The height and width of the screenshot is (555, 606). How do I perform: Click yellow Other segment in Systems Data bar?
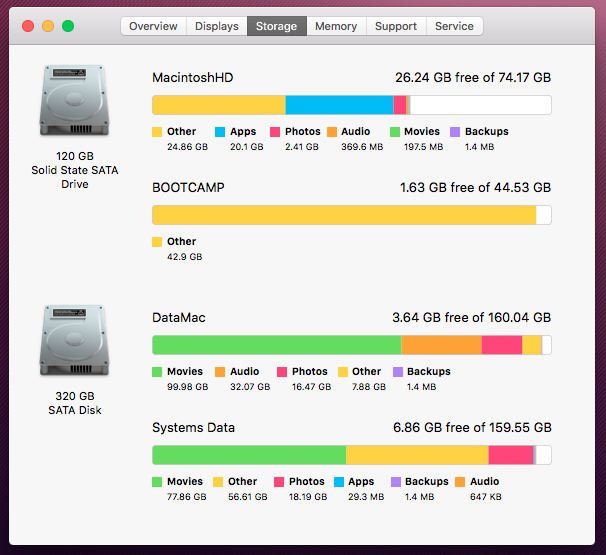pos(417,455)
